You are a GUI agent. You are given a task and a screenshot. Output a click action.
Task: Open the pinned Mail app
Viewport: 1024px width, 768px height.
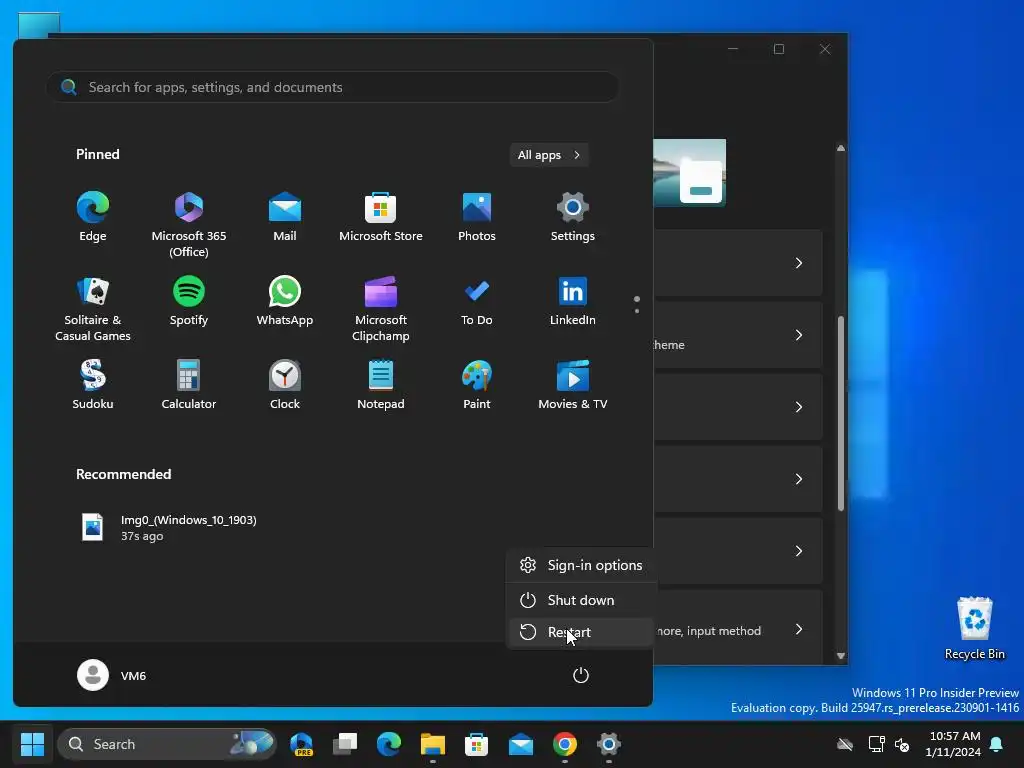tap(285, 217)
